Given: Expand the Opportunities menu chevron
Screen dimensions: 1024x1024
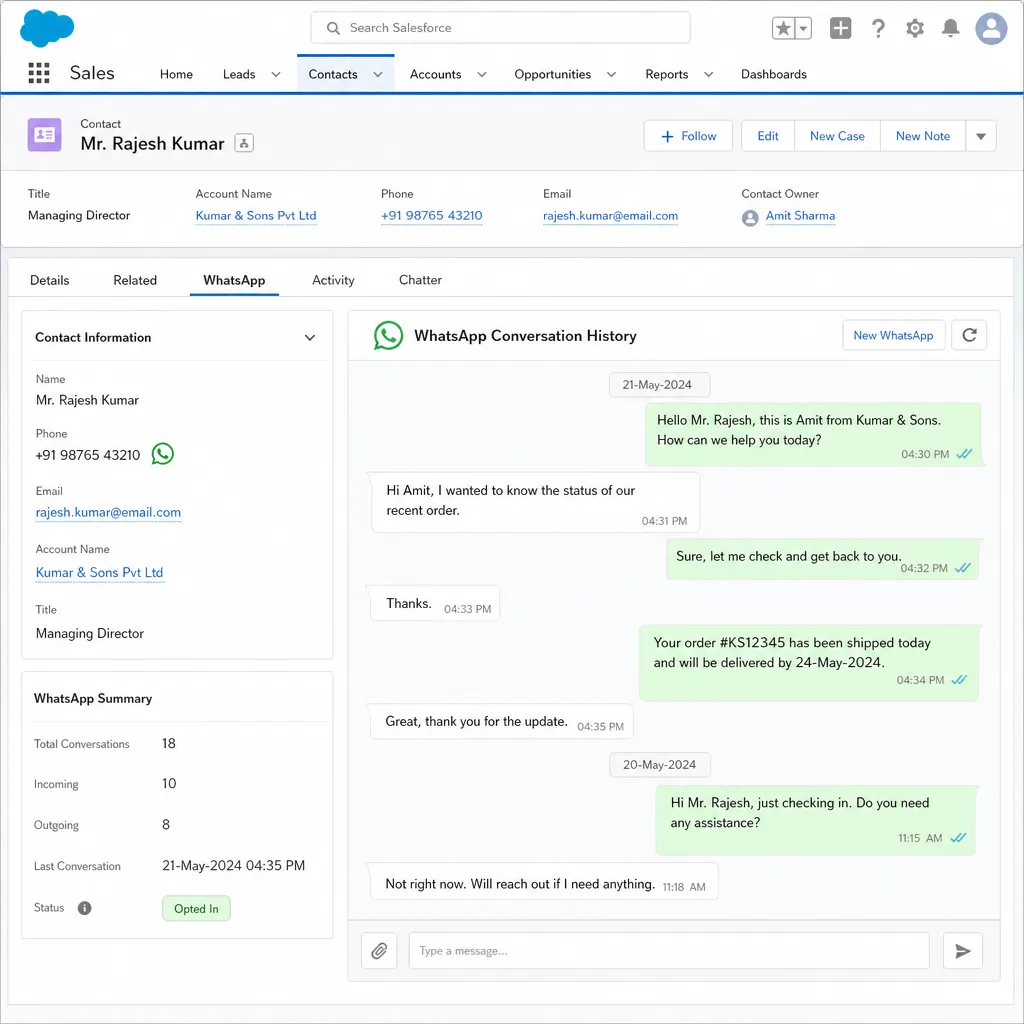Looking at the screenshot, I should tap(611, 74).
